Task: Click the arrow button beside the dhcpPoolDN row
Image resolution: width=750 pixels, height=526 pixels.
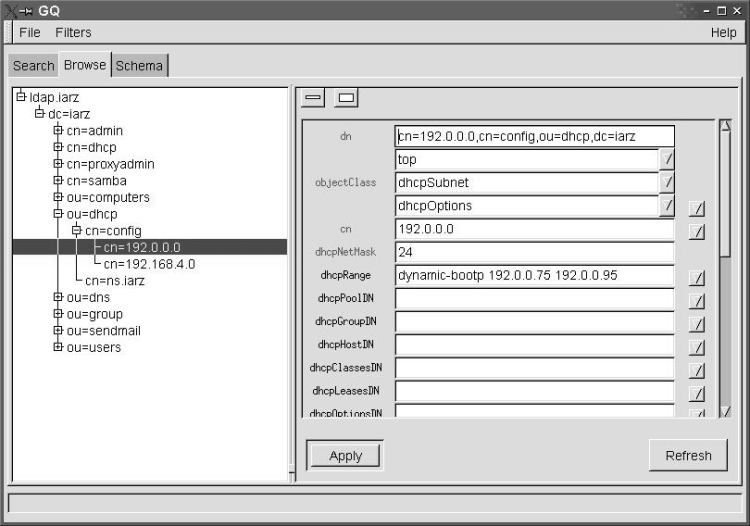Action: (x=697, y=301)
